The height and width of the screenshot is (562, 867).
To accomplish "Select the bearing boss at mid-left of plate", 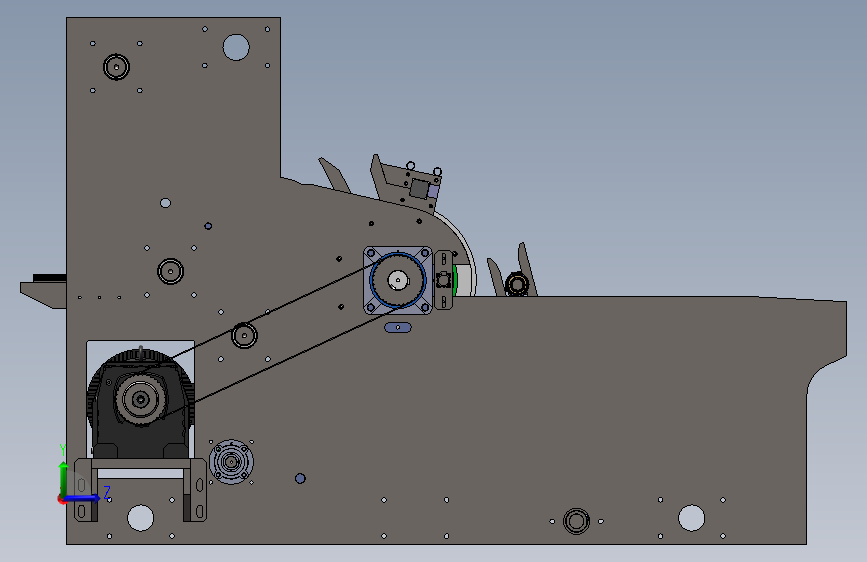I will pyautogui.click(x=170, y=271).
